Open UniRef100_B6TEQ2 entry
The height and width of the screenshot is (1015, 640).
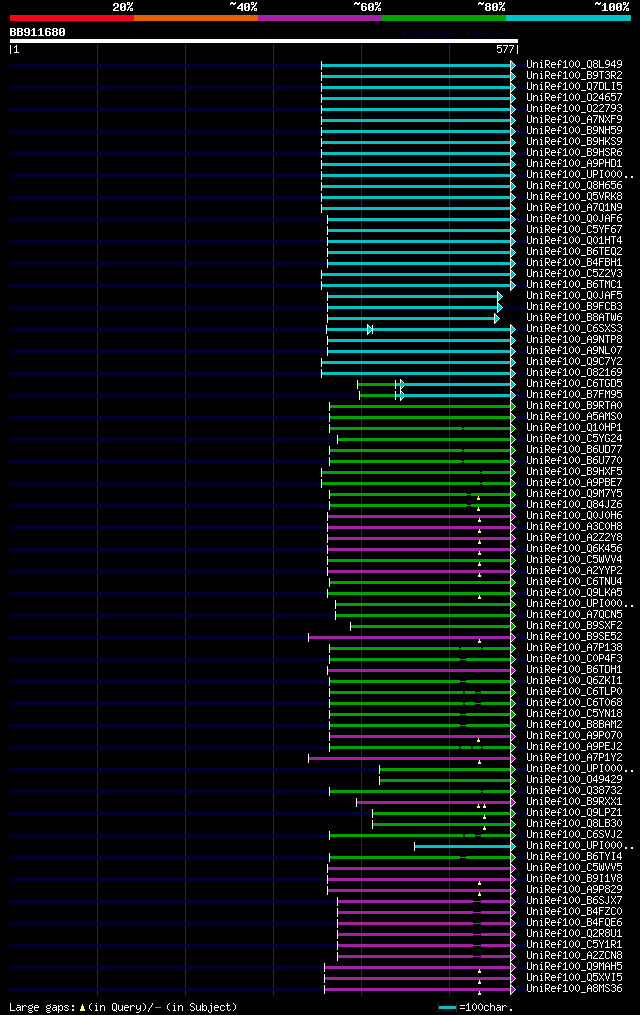574,252
